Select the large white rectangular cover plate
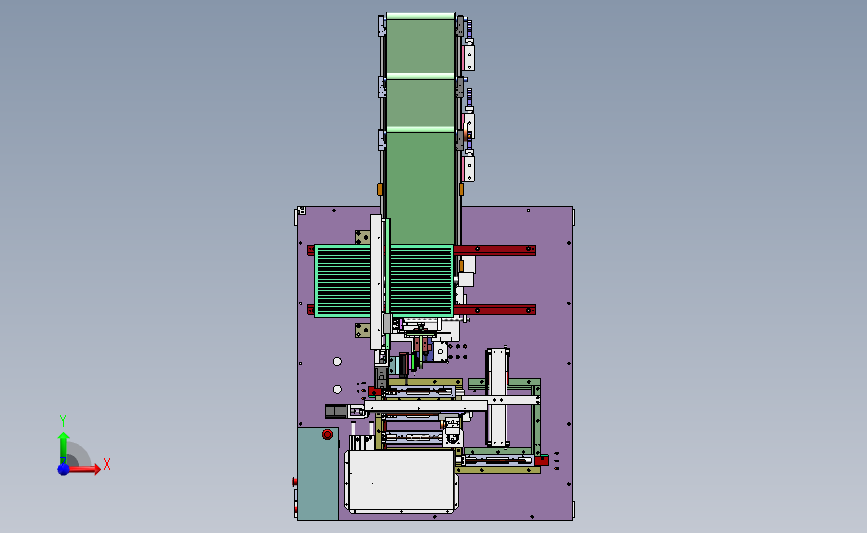Image resolution: width=867 pixels, height=533 pixels. [x=401, y=480]
